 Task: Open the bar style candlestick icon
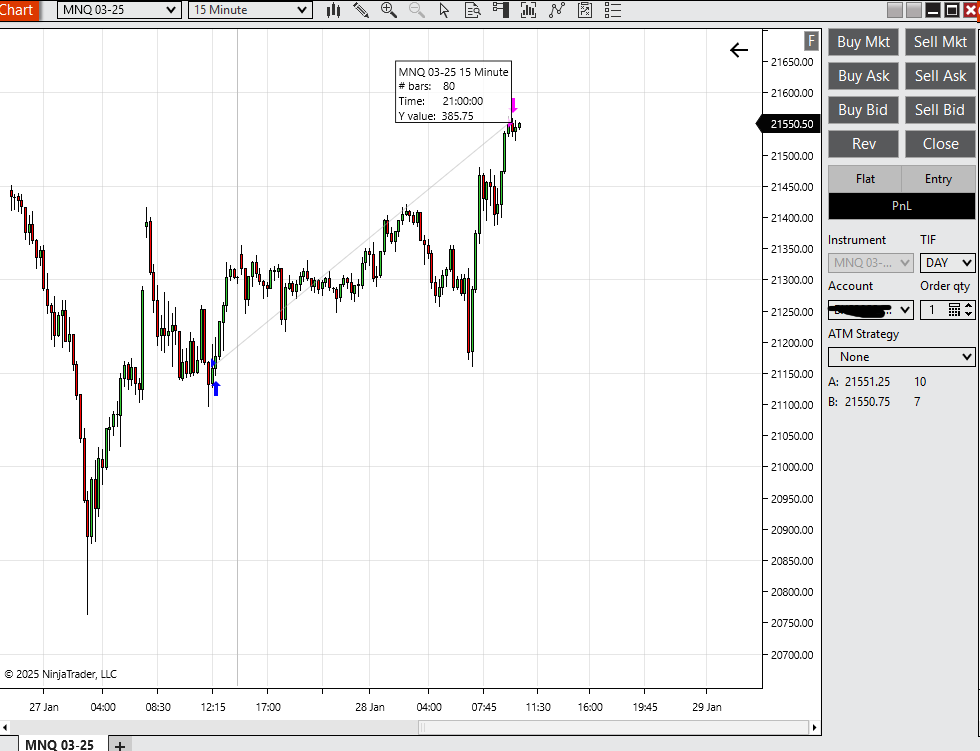click(333, 10)
